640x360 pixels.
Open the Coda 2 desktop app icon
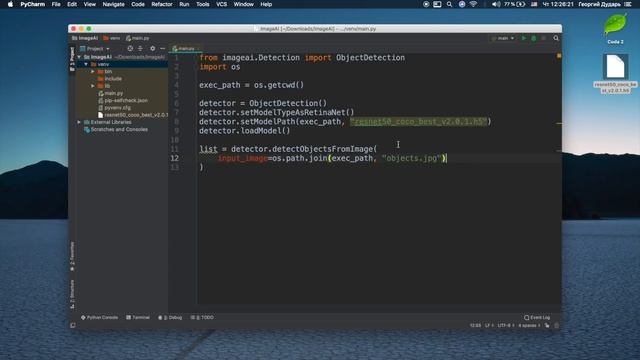click(615, 24)
